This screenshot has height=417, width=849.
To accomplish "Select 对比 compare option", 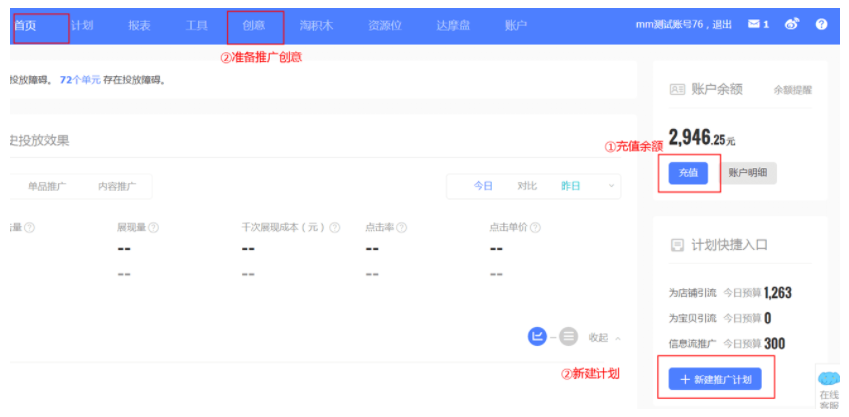I will pos(527,186).
